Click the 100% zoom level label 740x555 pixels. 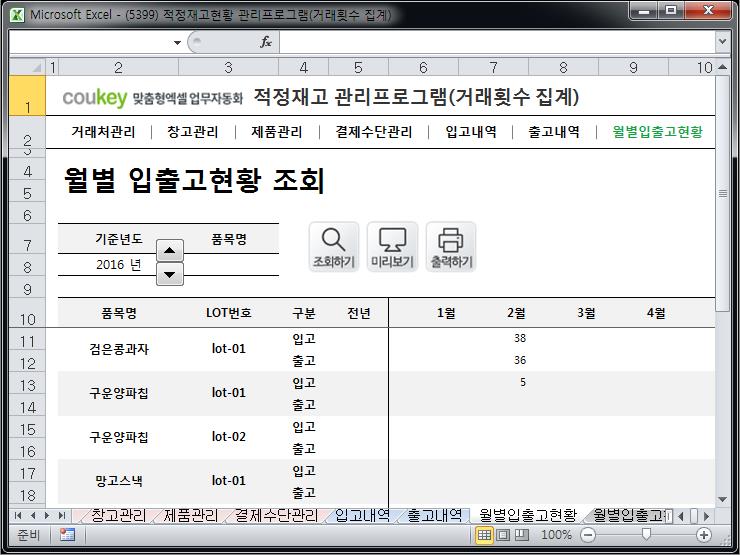point(556,535)
